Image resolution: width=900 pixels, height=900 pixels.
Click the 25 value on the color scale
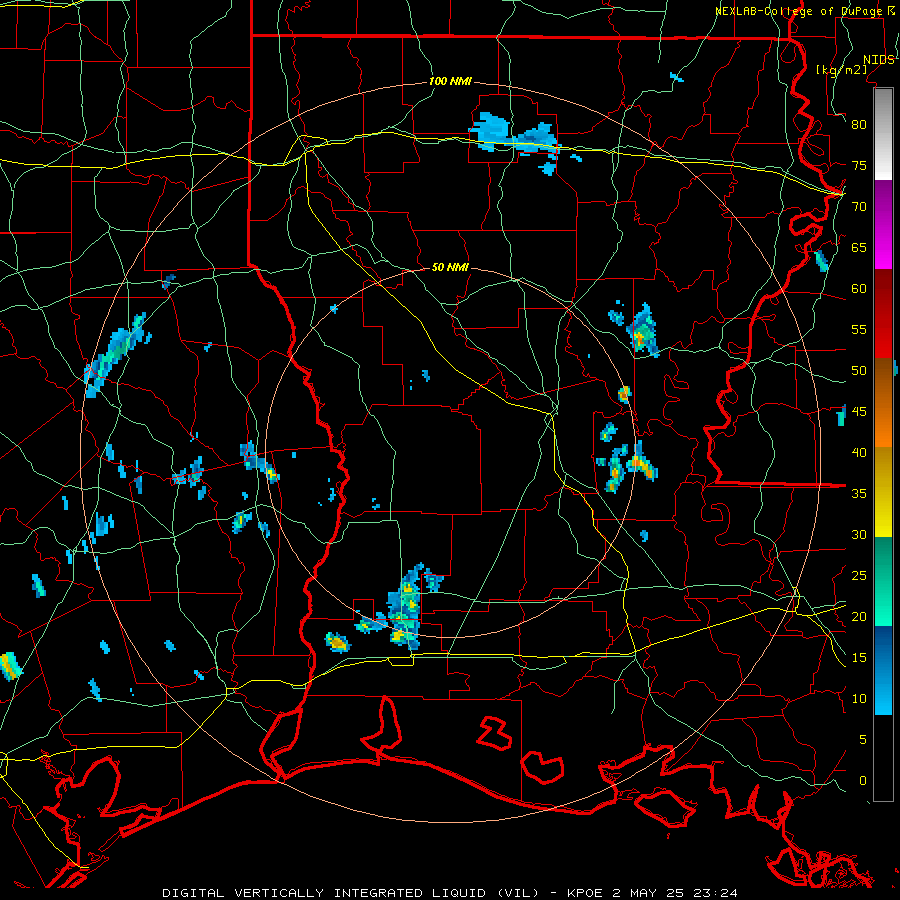859,575
